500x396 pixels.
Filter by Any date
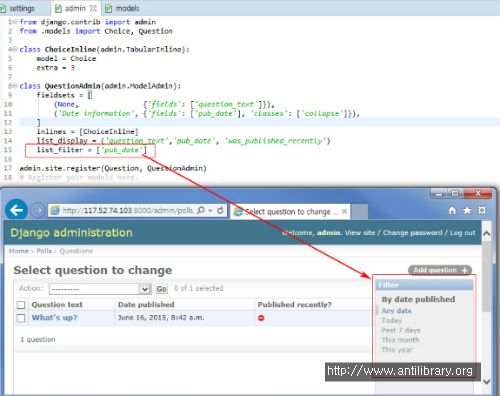(396, 311)
